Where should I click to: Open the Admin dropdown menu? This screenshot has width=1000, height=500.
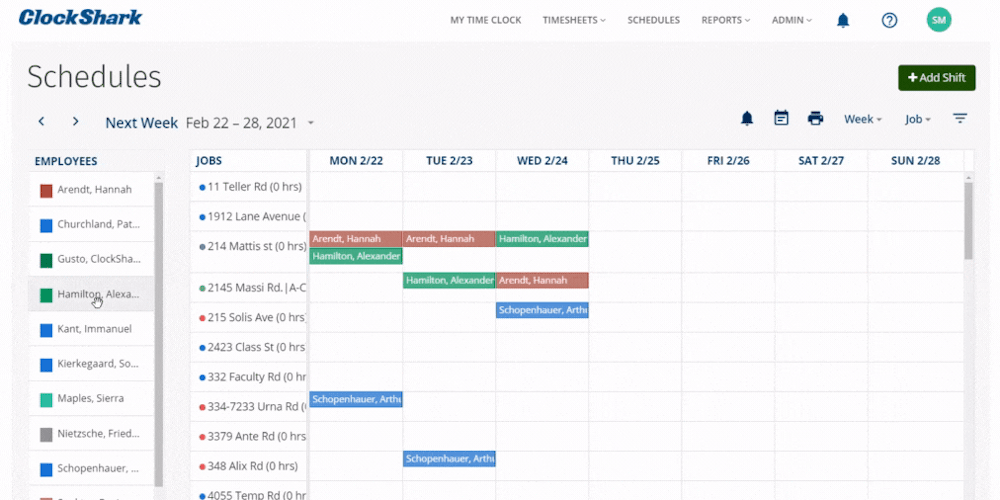click(x=792, y=20)
